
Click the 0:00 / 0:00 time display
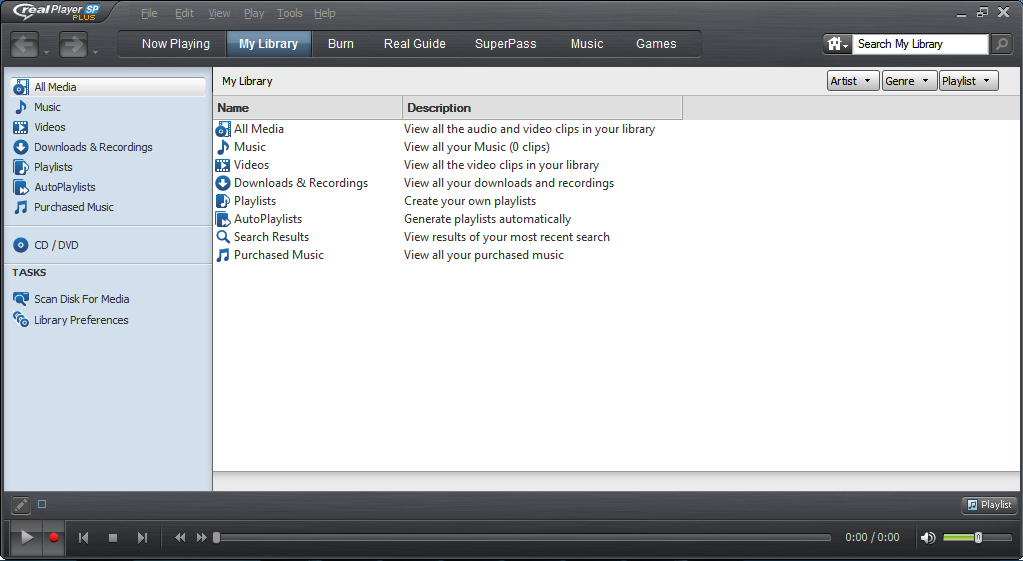tap(872, 538)
